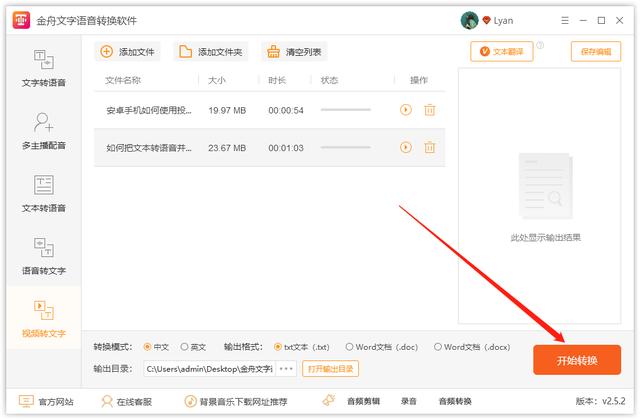Click the 大小 column header
Viewport: 640px width, 420px height.
(216, 80)
